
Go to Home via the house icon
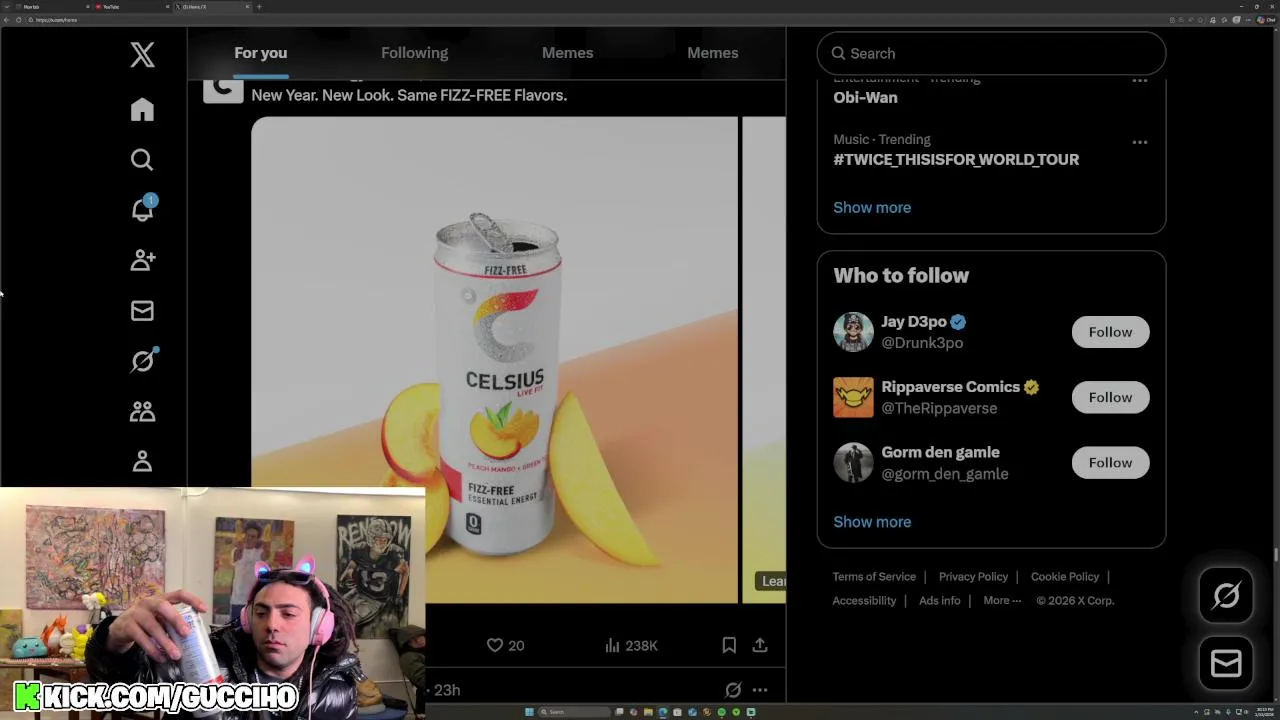[142, 109]
